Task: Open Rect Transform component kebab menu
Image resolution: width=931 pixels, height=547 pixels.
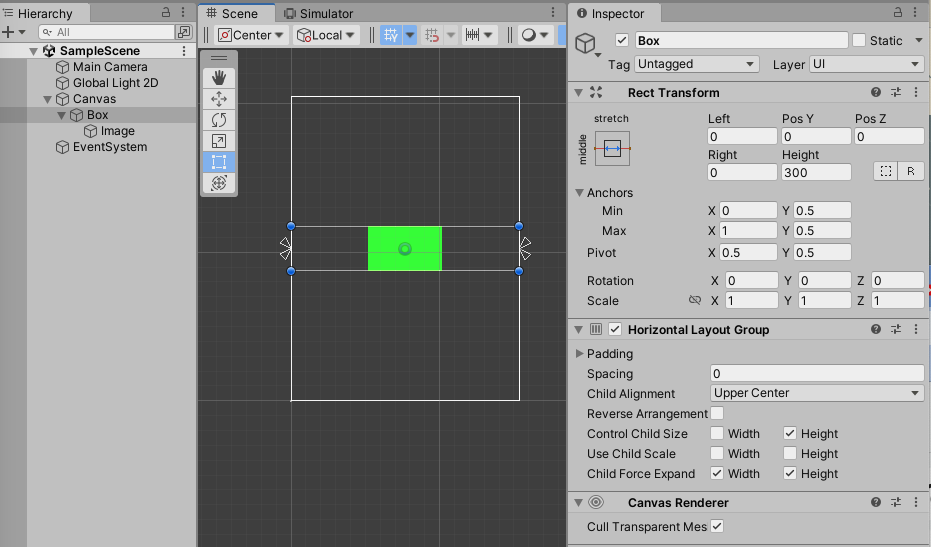Action: (916, 92)
